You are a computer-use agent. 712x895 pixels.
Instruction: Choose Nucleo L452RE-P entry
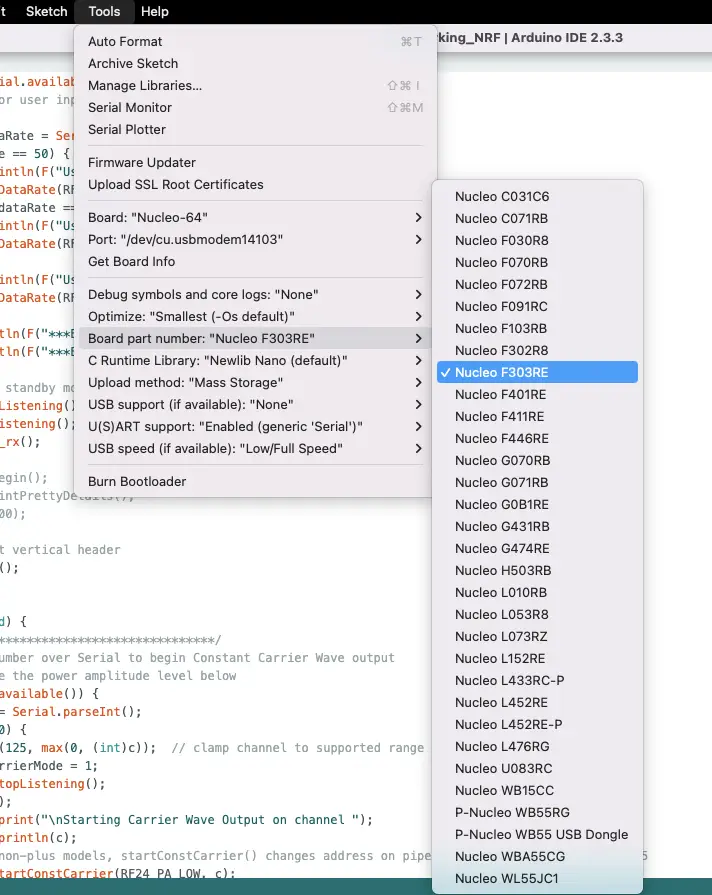click(537, 724)
